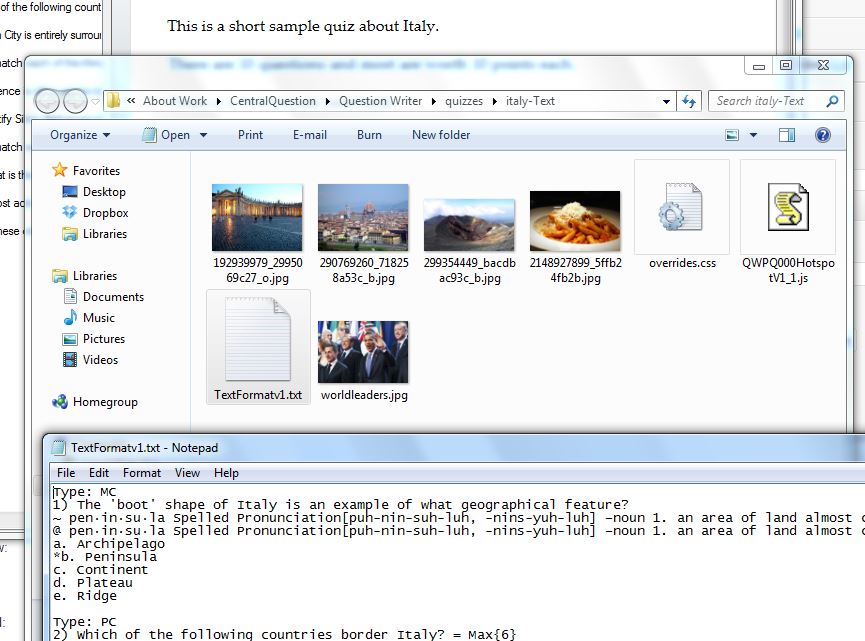Click the change view icon

pos(731,135)
